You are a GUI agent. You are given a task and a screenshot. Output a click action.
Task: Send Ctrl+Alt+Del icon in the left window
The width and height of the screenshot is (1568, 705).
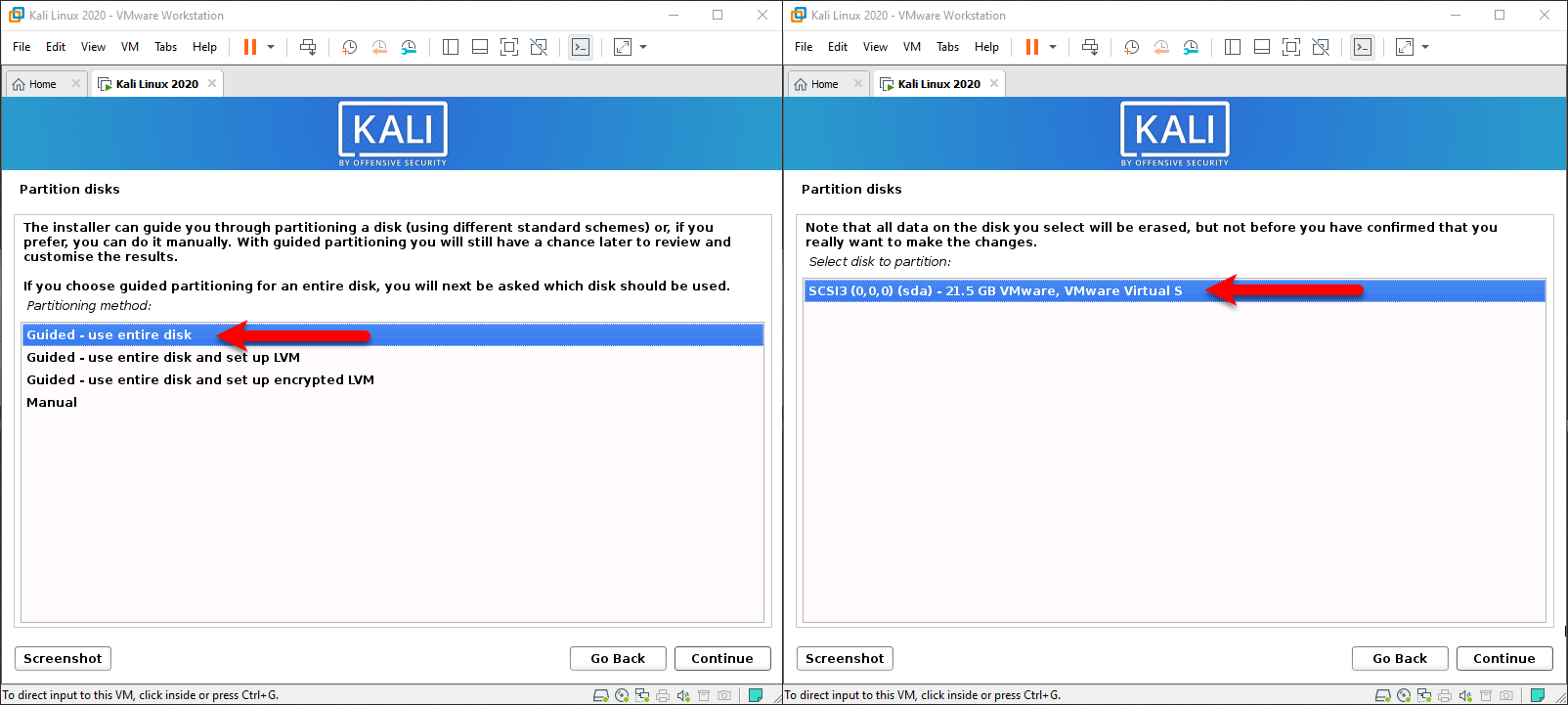click(x=308, y=47)
